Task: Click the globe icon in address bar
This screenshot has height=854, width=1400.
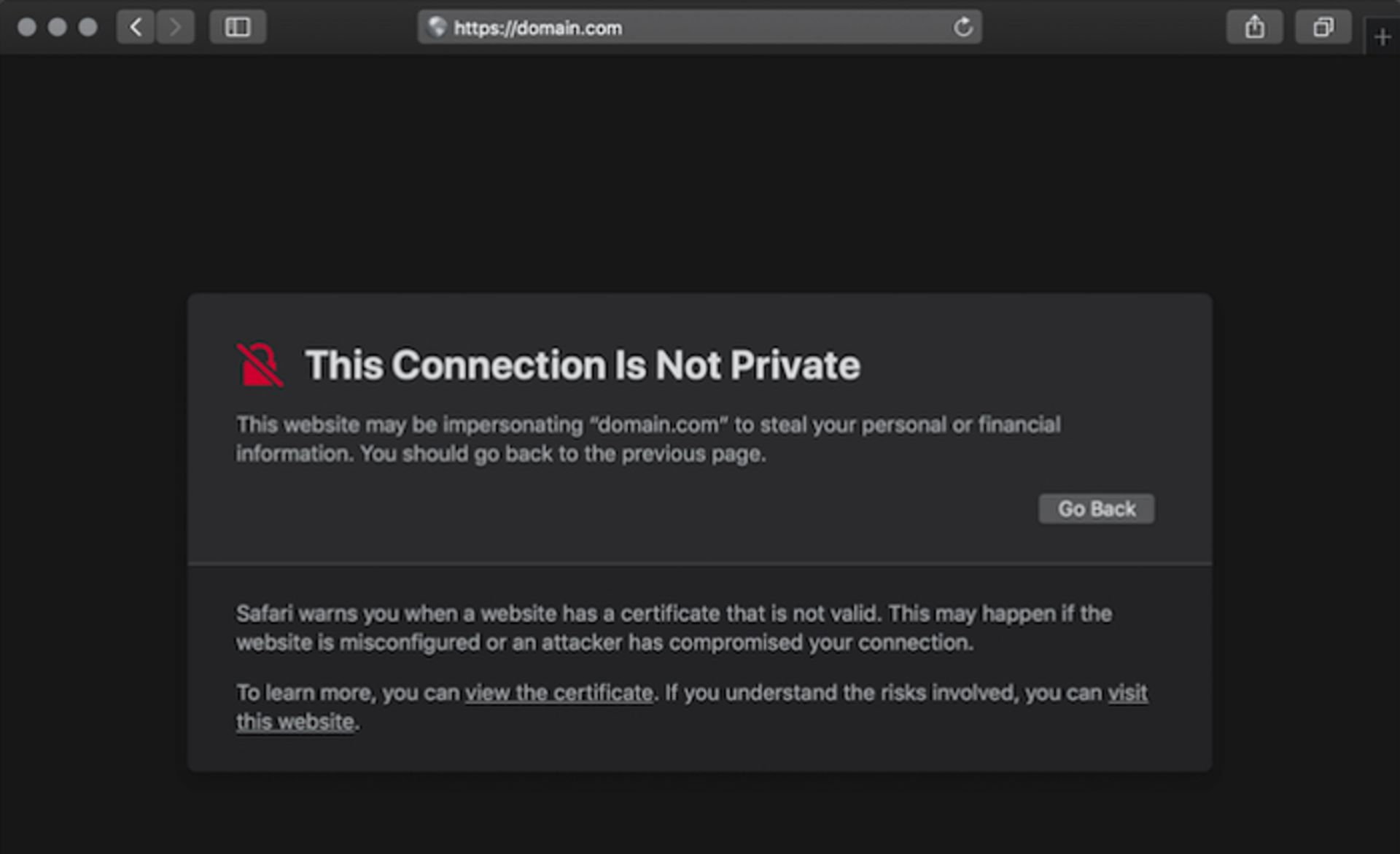Action: click(x=437, y=28)
